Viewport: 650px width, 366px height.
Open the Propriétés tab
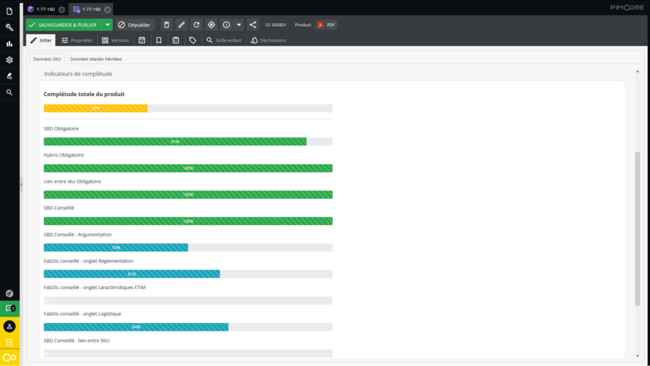tap(77, 40)
